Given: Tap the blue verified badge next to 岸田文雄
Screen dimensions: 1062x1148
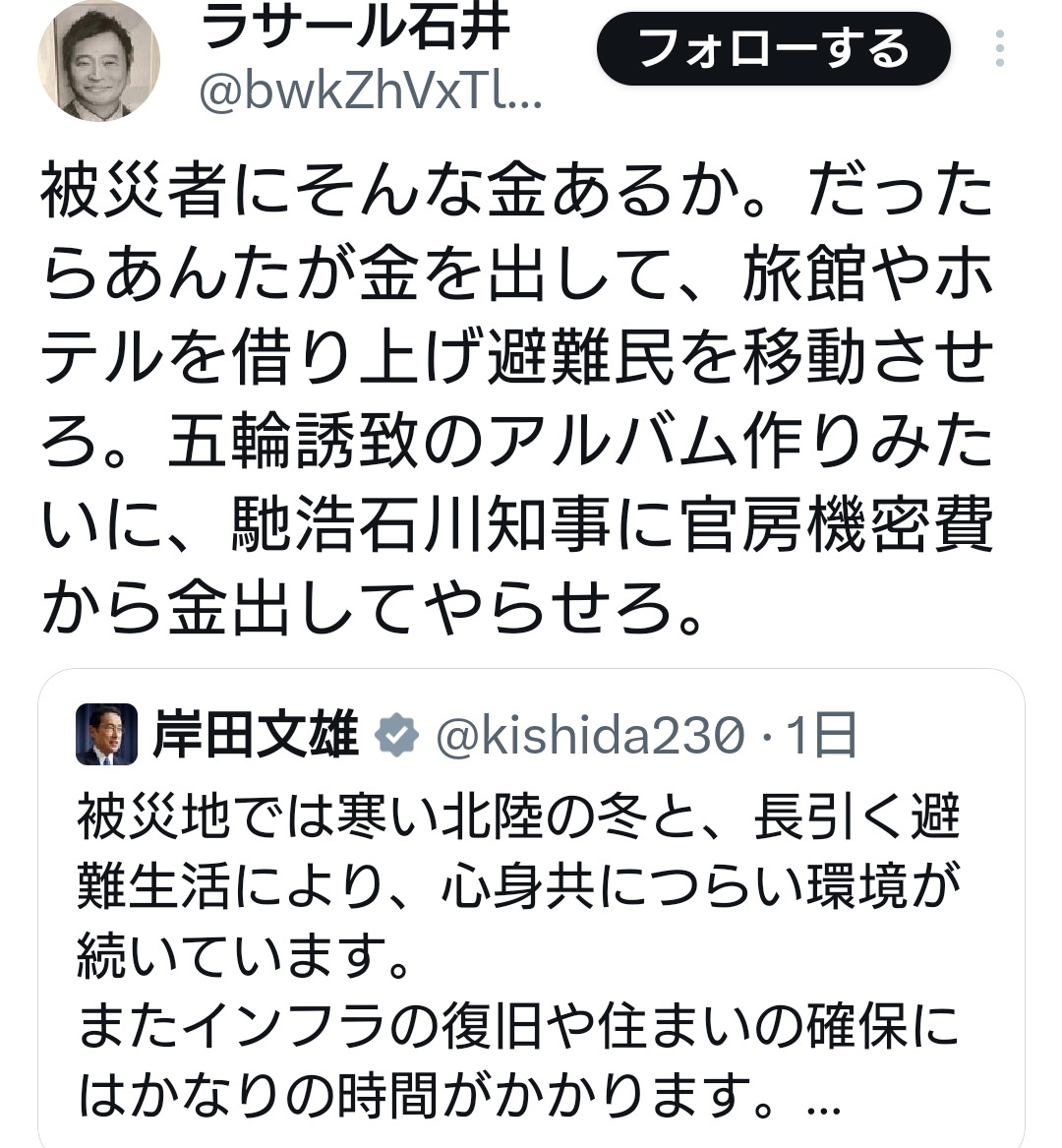Looking at the screenshot, I should click(x=396, y=735).
